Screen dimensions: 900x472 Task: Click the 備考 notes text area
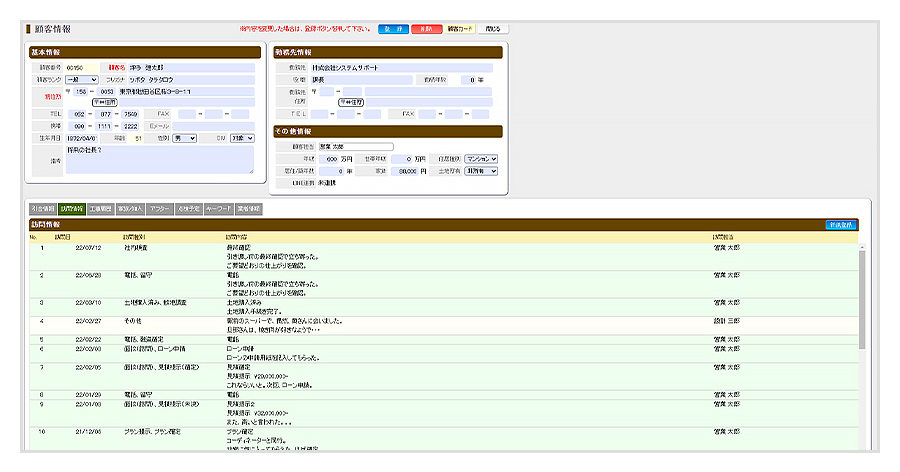click(160, 159)
